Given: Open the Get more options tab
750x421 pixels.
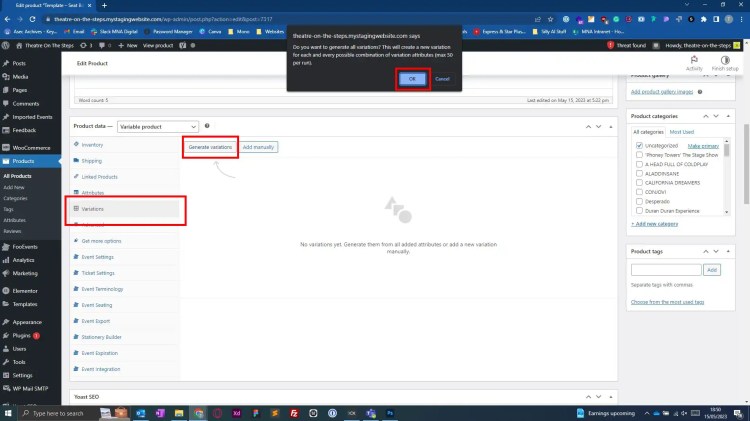Looking at the screenshot, I should pos(101,241).
